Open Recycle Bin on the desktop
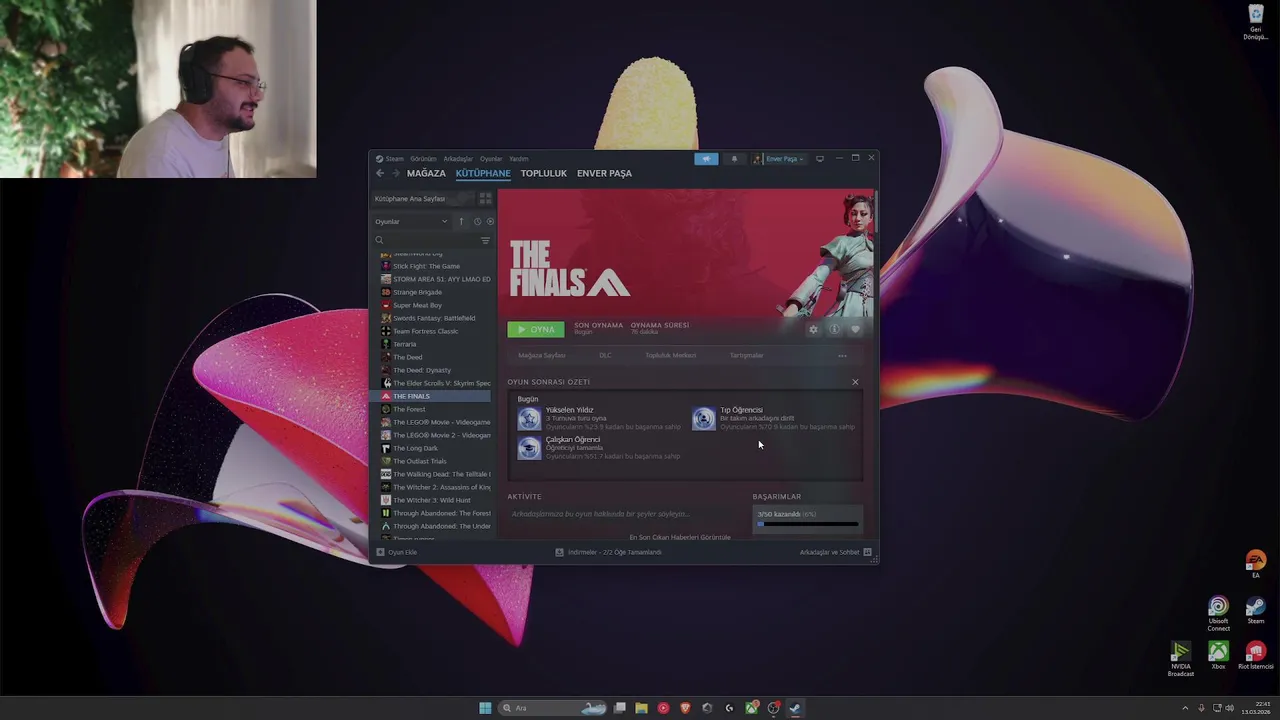Viewport: 1280px width, 720px height. (1256, 22)
